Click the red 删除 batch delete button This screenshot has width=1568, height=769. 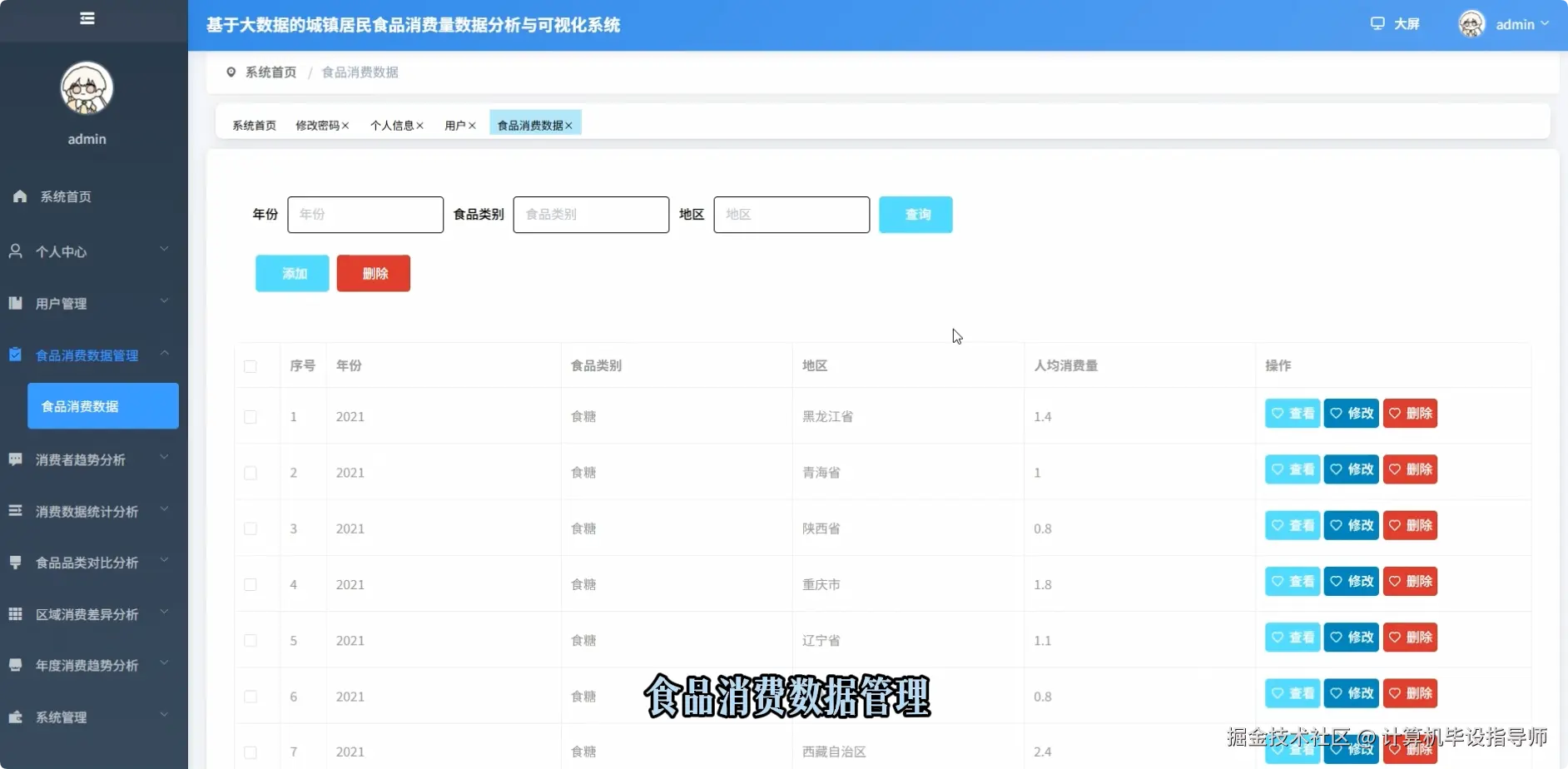click(374, 274)
